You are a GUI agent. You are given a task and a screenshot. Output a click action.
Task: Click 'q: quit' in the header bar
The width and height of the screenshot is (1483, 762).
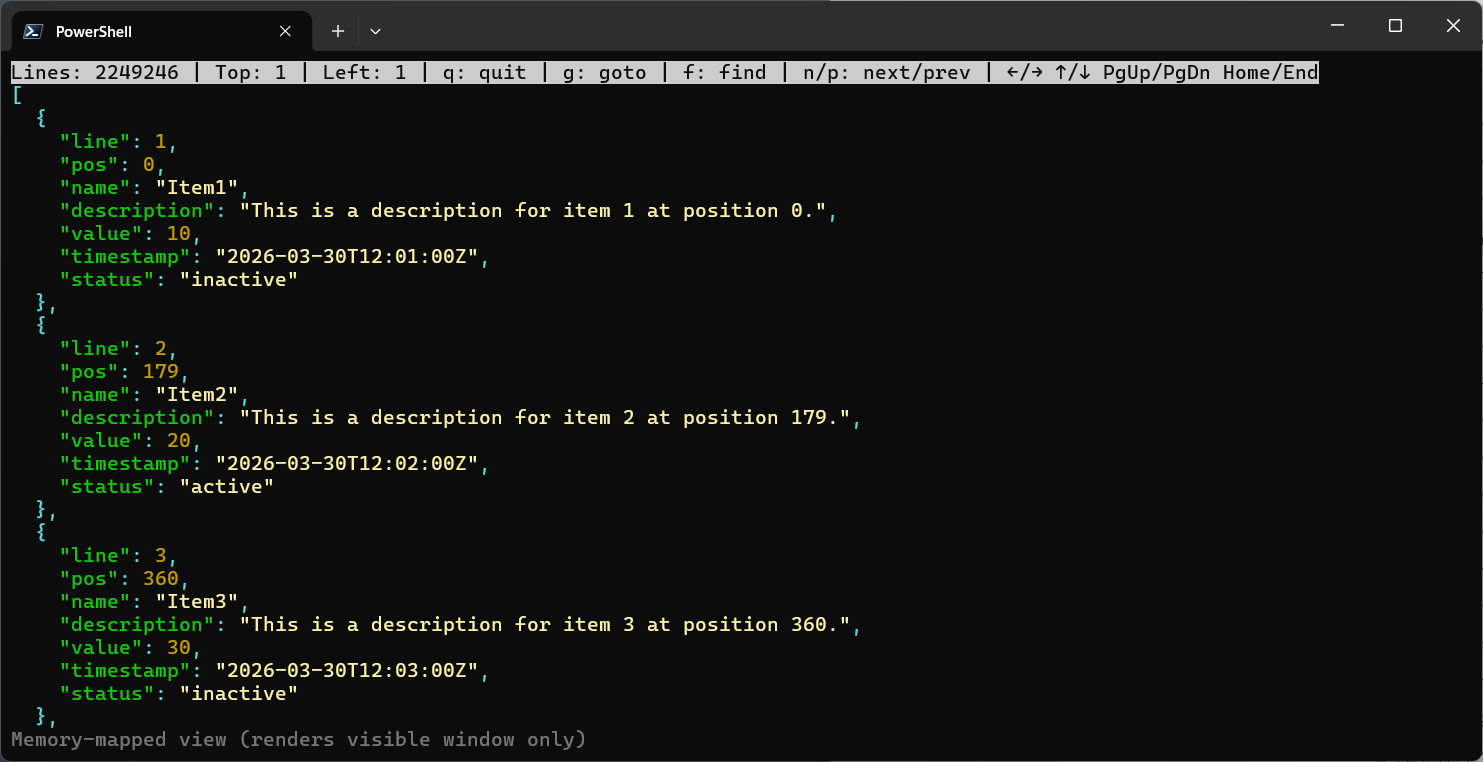(485, 71)
